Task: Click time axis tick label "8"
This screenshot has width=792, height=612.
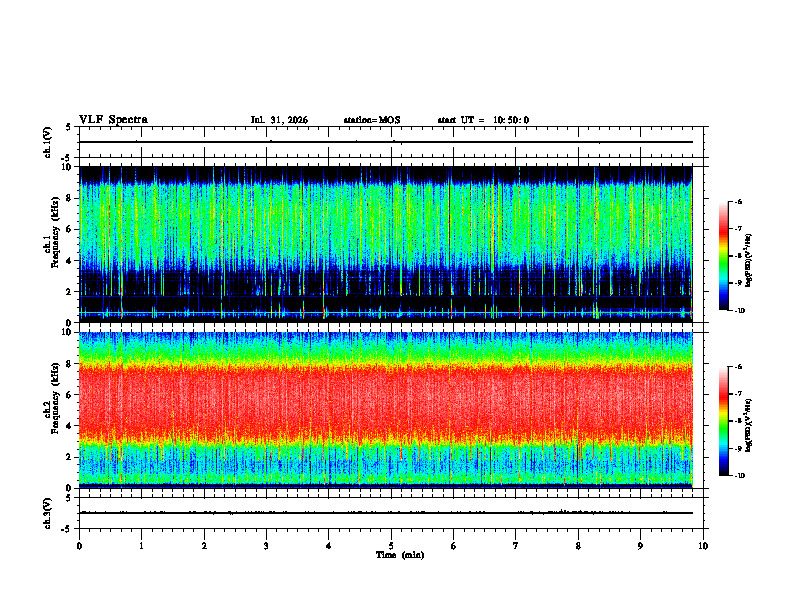Action: (578, 546)
